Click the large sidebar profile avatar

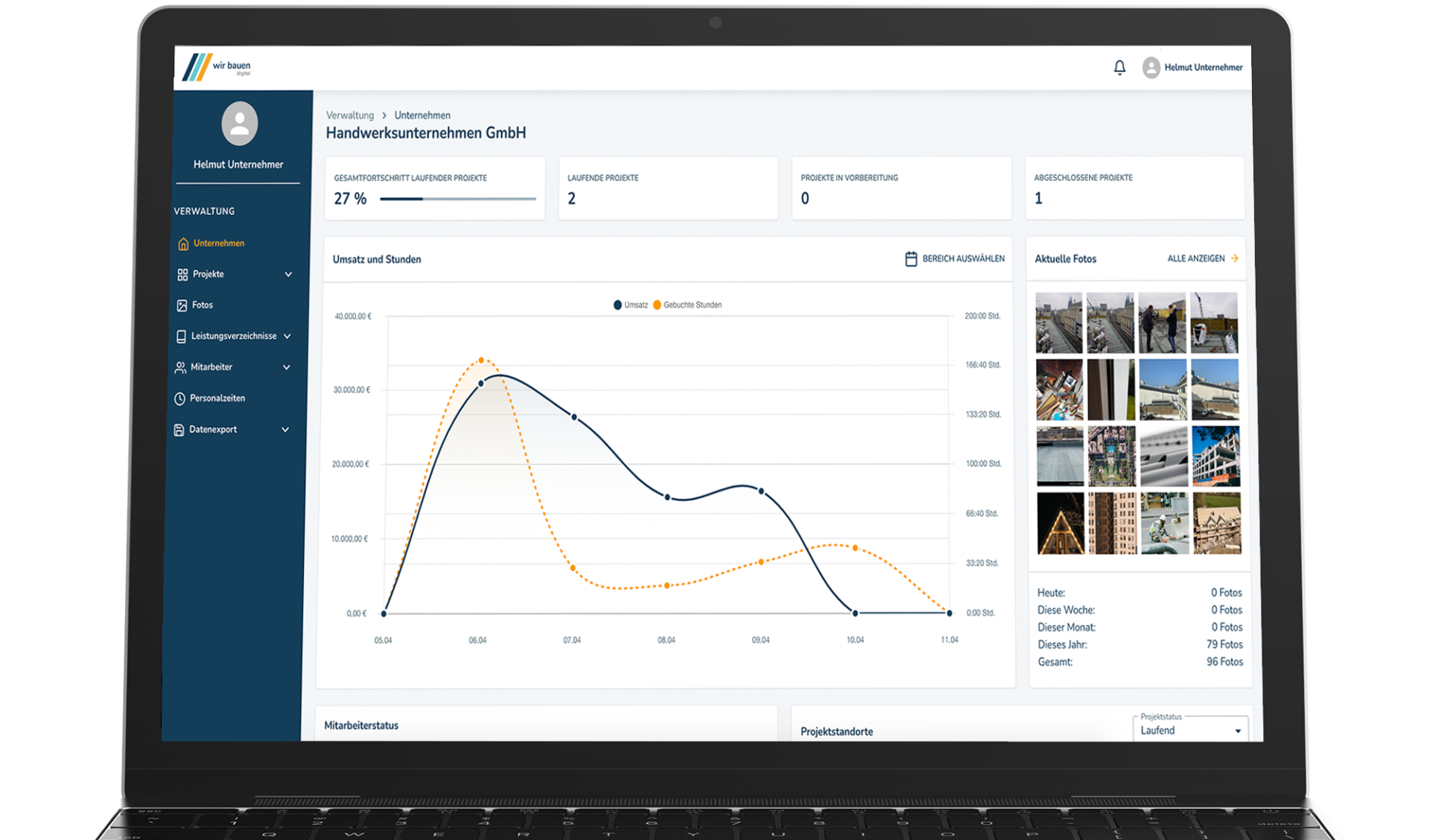[x=239, y=124]
